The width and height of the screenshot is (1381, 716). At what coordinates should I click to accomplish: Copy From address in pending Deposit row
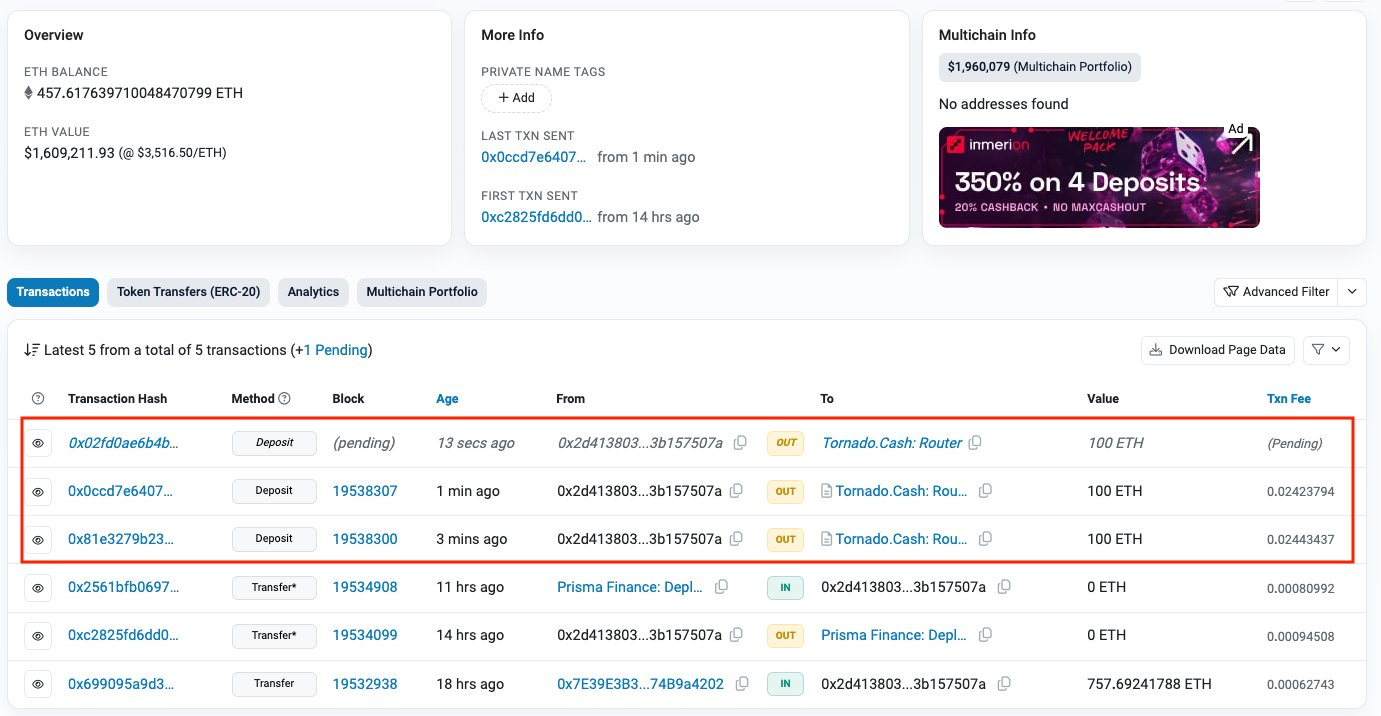pyautogui.click(x=741, y=443)
